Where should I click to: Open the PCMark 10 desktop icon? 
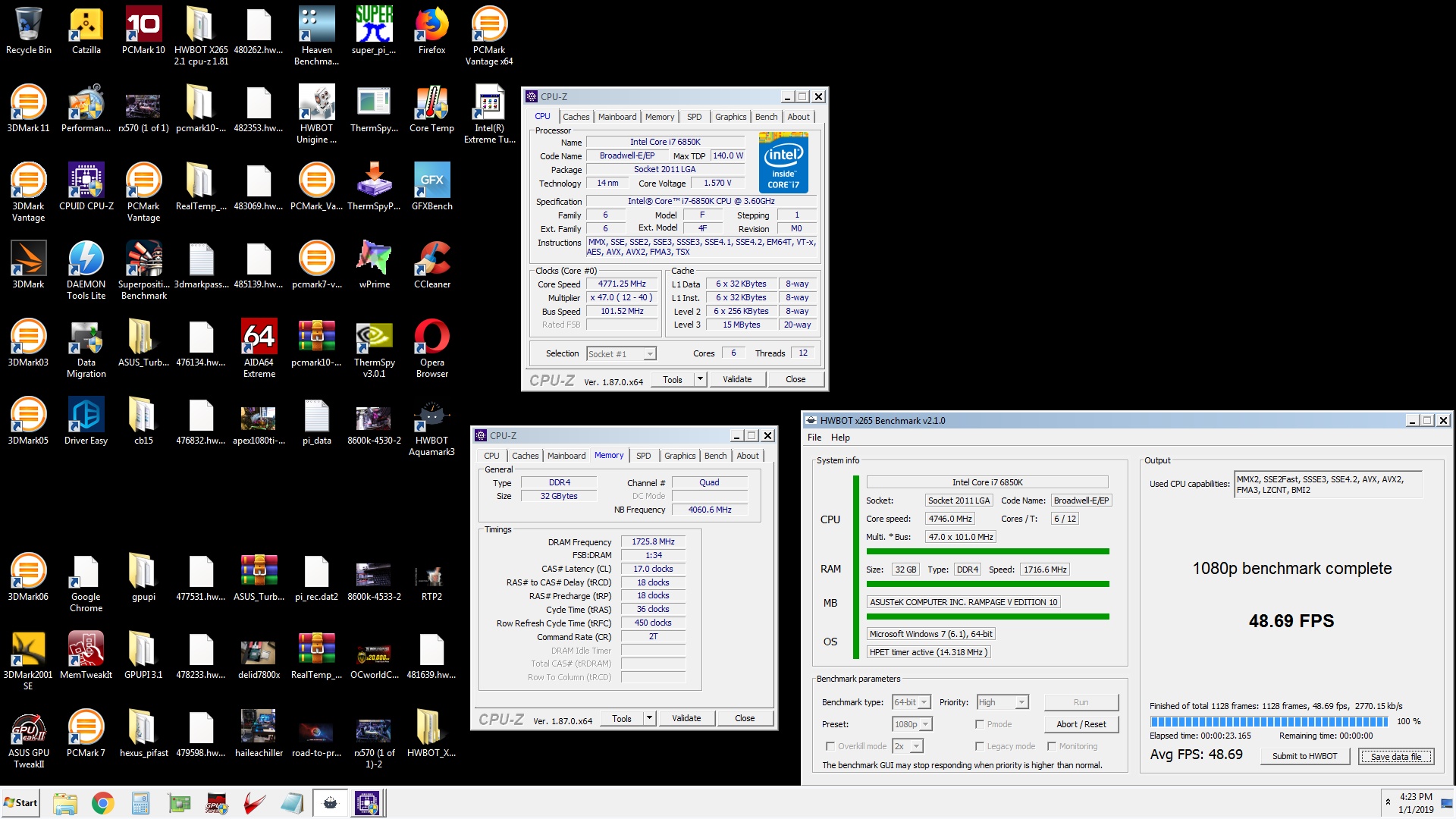click(143, 30)
